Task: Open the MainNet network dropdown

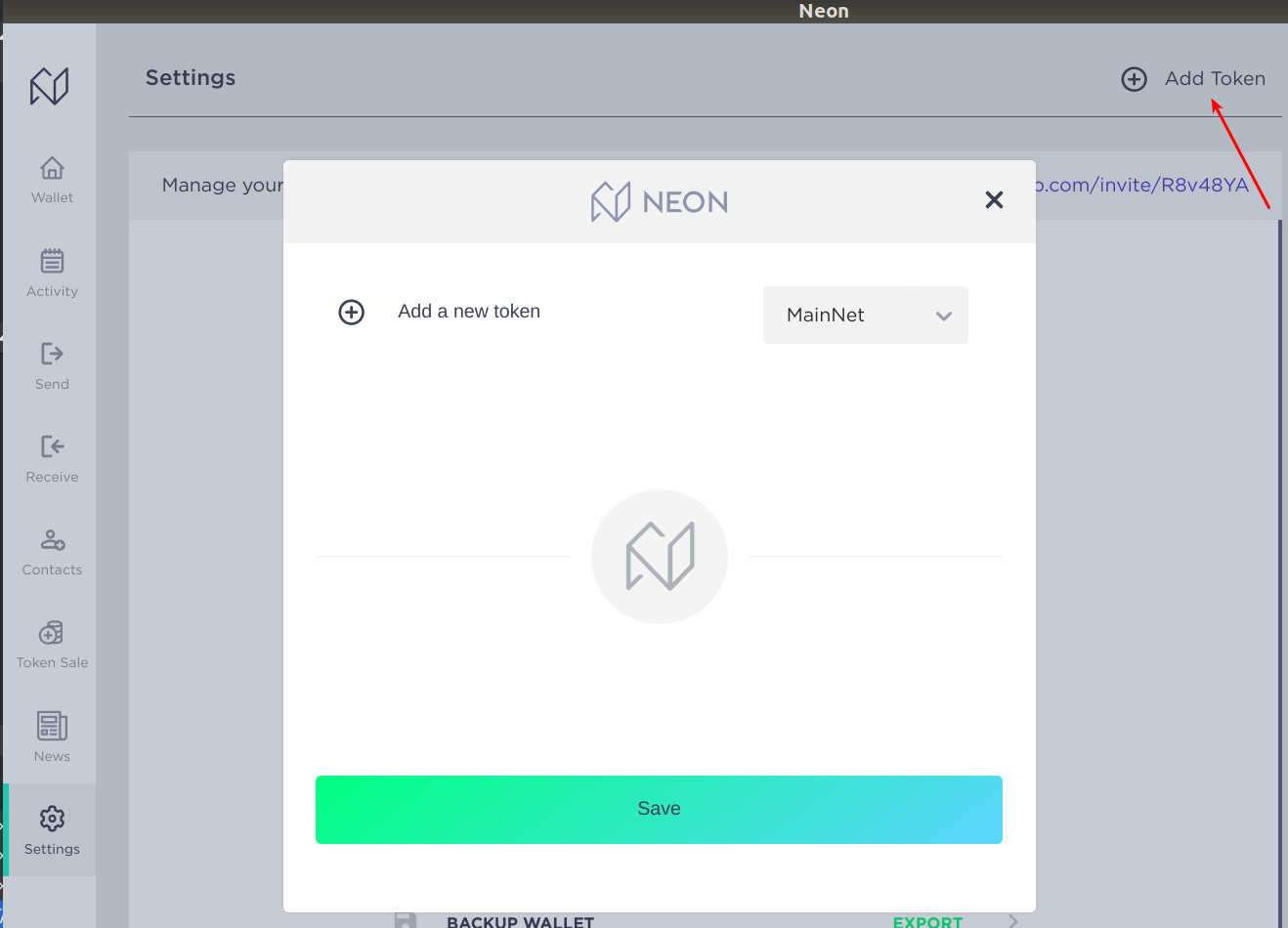Action: 865,315
